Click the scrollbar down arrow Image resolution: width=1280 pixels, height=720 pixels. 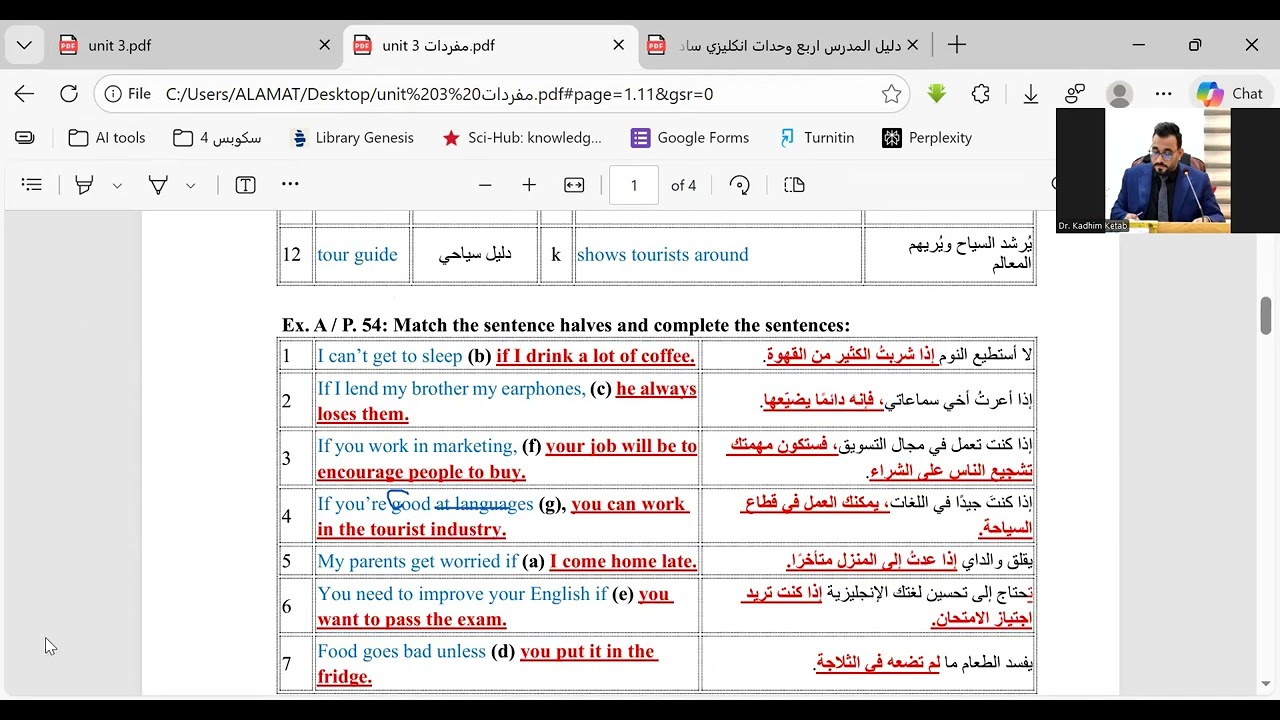(1266, 685)
